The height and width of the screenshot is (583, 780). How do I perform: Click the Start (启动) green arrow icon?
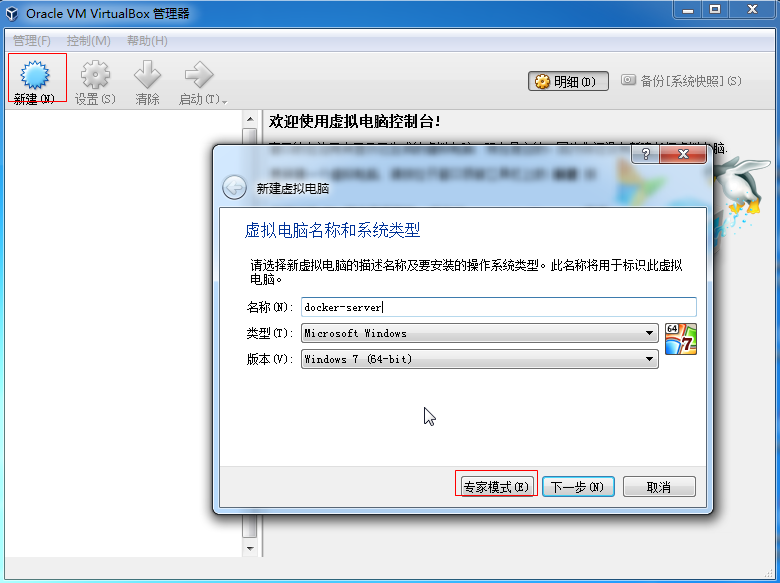tap(199, 75)
